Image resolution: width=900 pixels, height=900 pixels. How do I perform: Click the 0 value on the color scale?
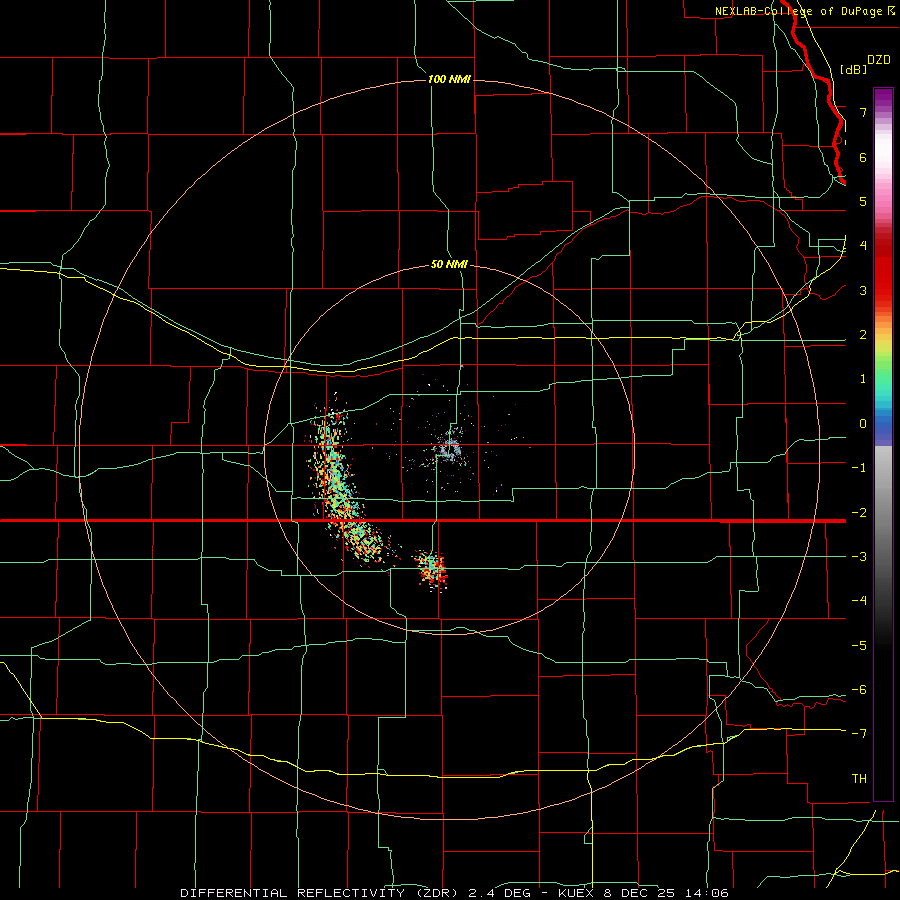(863, 424)
